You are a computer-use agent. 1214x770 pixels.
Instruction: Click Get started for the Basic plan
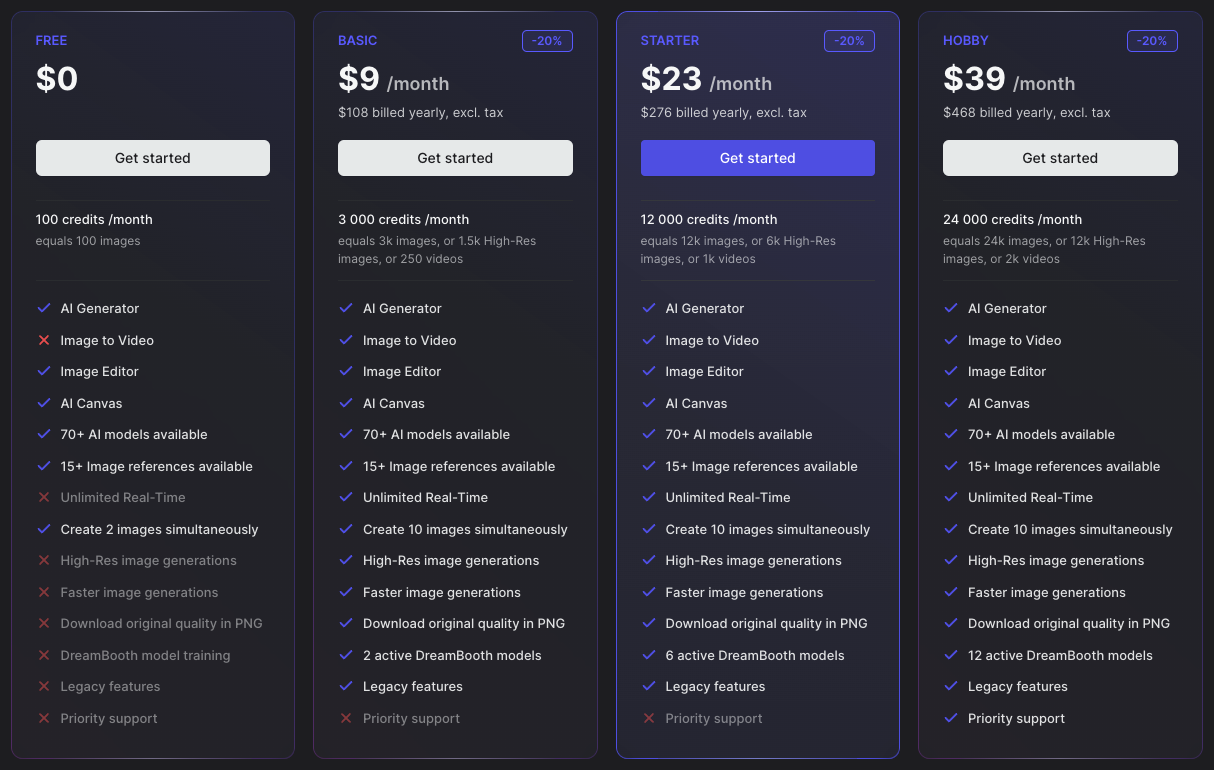pos(455,158)
